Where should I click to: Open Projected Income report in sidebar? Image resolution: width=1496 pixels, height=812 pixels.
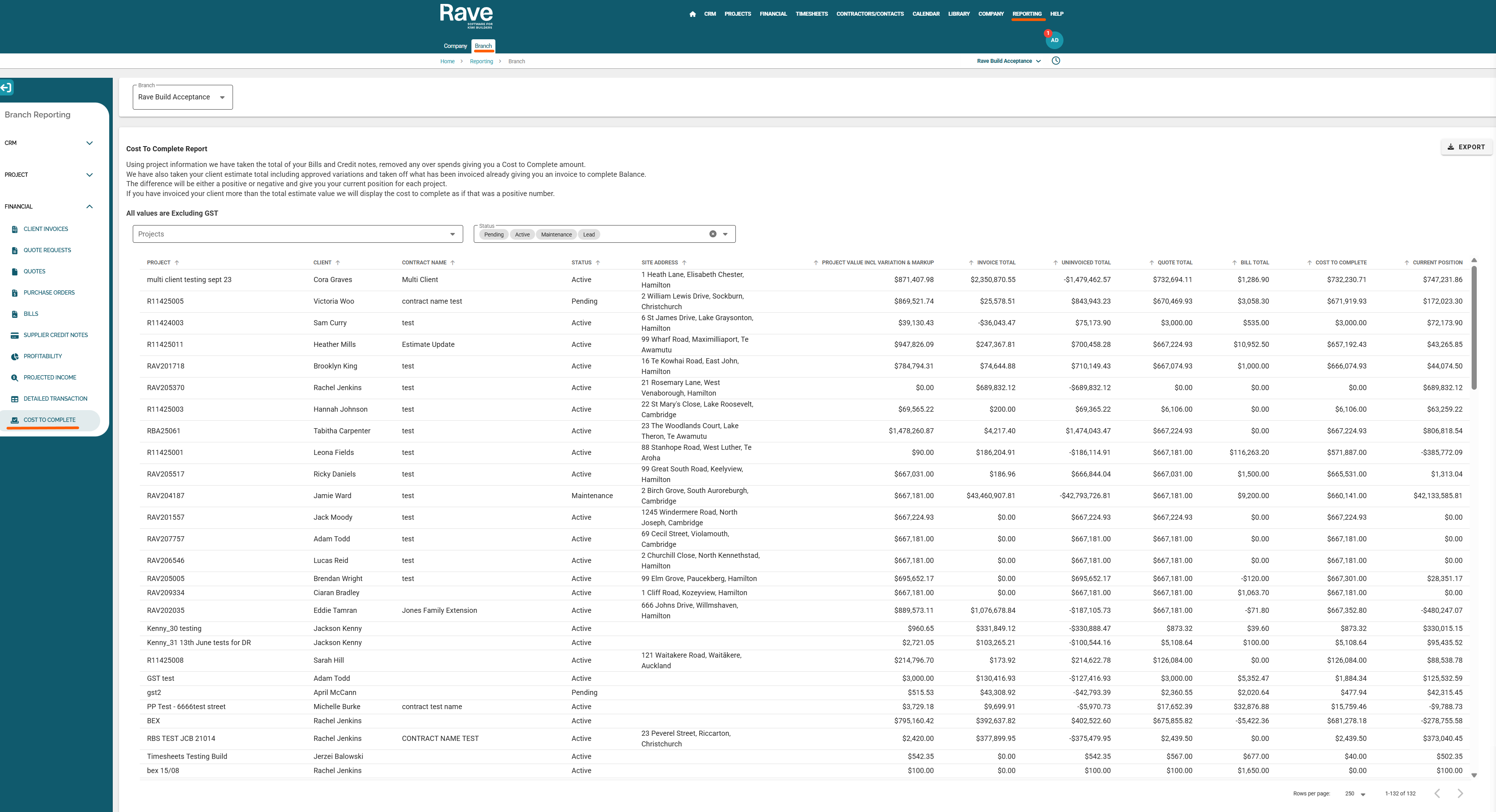point(49,378)
